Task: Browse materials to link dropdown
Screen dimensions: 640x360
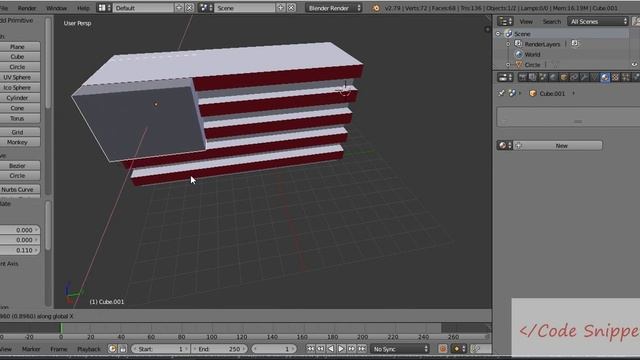Action: tap(505, 145)
